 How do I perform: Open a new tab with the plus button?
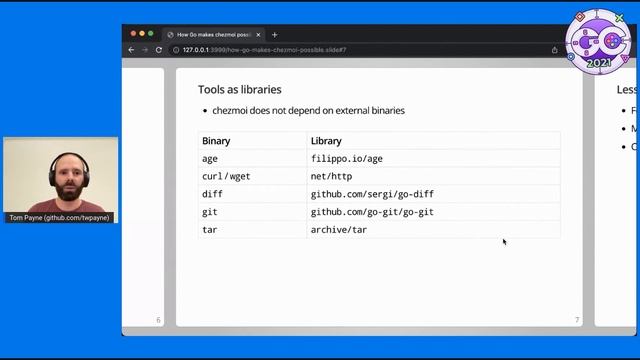point(275,35)
